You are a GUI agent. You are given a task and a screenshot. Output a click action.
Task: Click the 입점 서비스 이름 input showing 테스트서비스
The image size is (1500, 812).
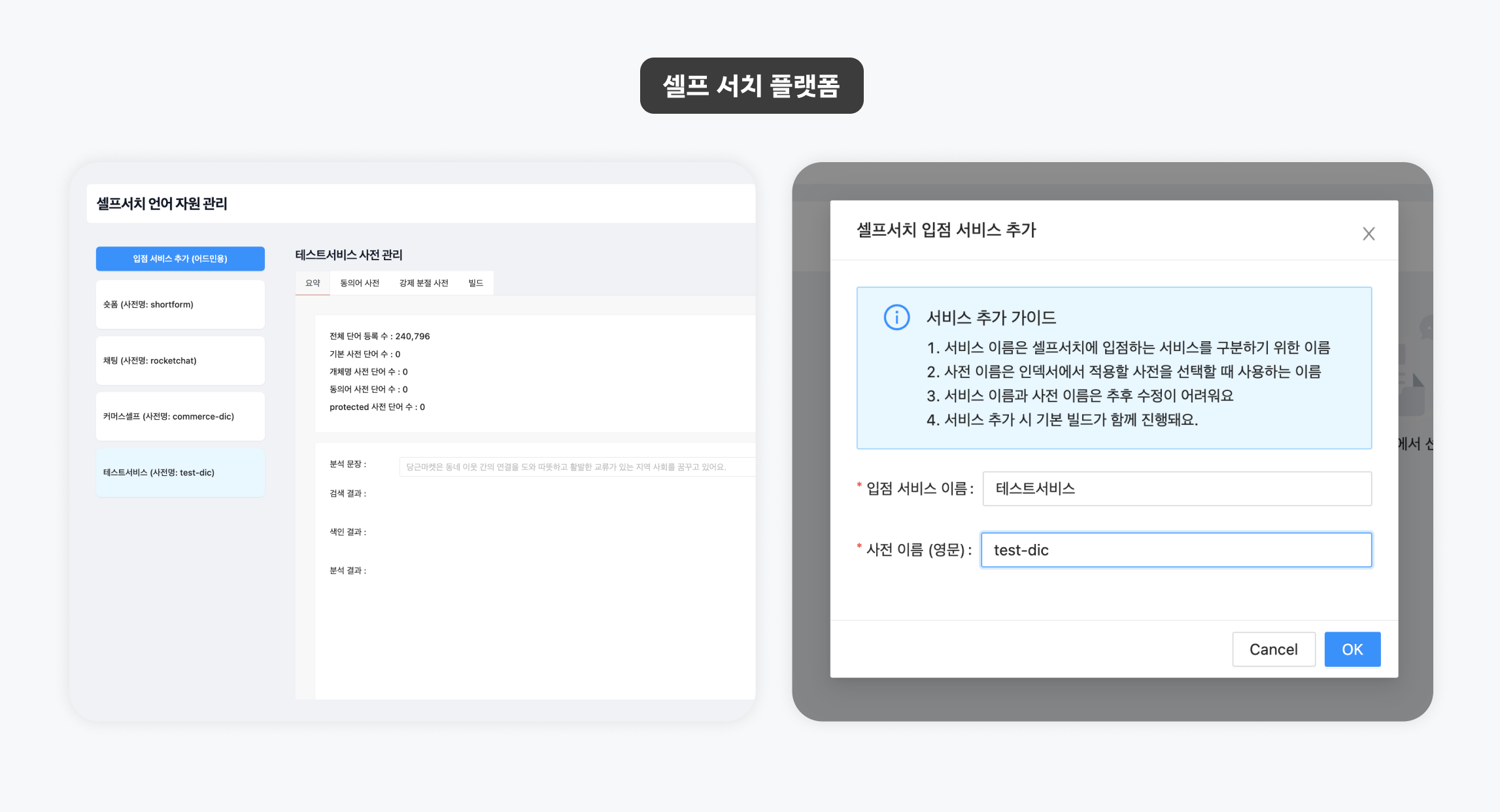(1176, 488)
